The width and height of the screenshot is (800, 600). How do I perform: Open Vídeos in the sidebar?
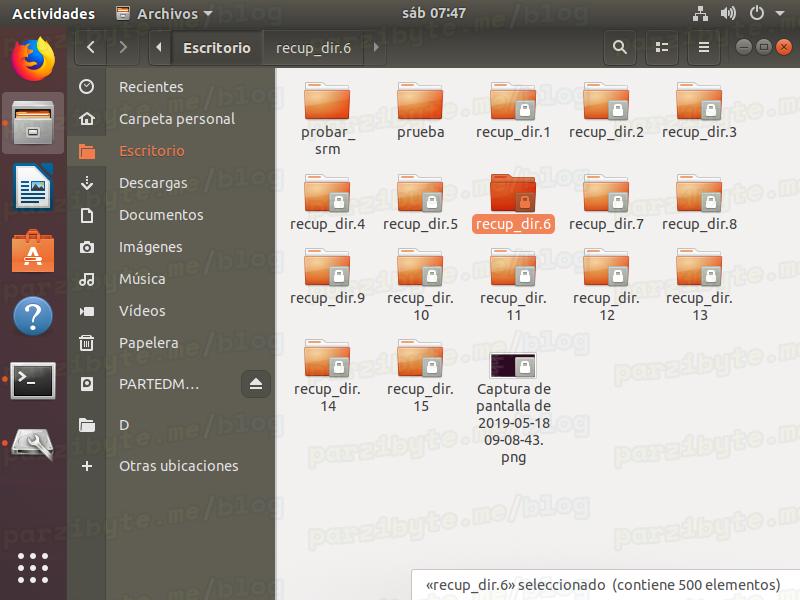tap(171, 311)
